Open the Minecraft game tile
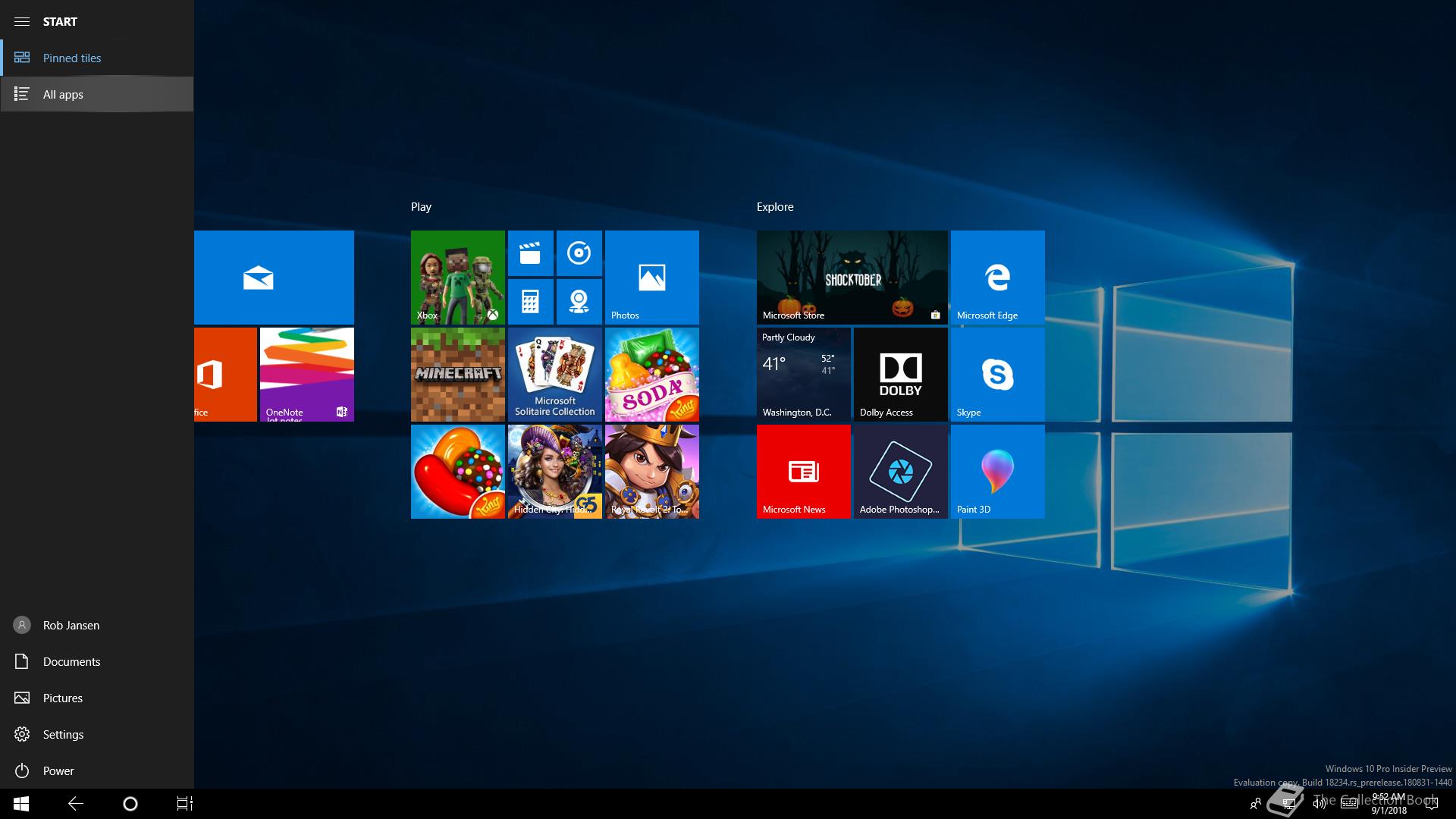 click(x=457, y=375)
